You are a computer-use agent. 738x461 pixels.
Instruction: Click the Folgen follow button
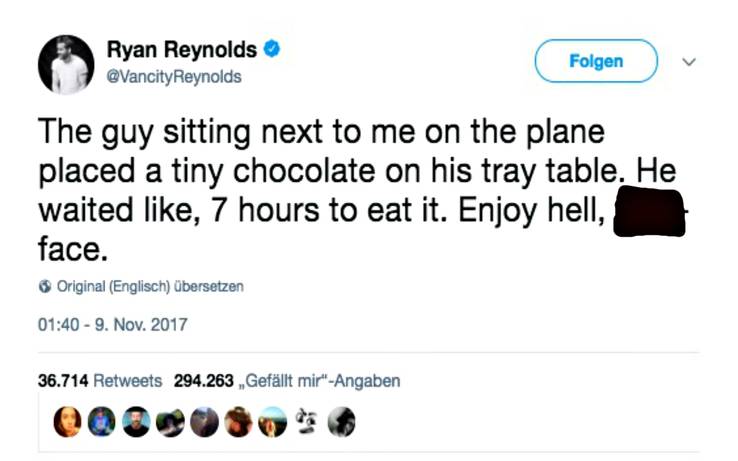[596, 62]
